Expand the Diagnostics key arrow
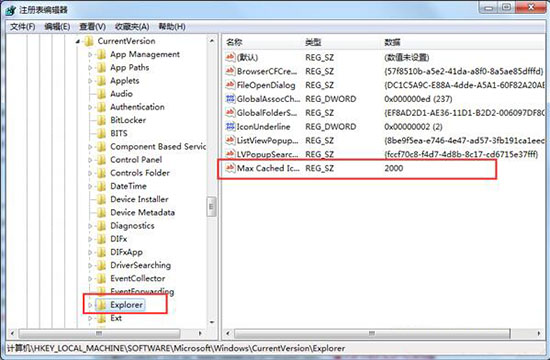This screenshot has width=550, height=360. coord(90,226)
